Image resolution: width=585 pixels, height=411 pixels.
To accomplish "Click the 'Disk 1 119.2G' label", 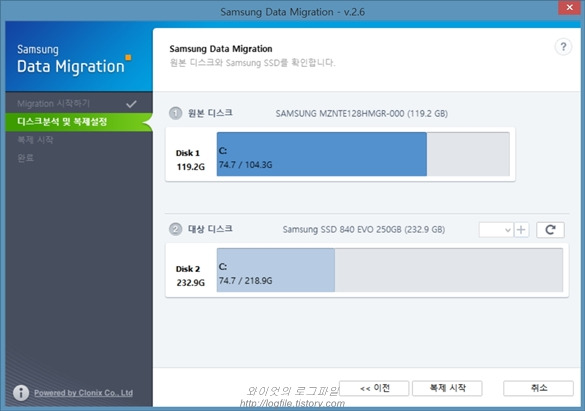I will pos(190,160).
